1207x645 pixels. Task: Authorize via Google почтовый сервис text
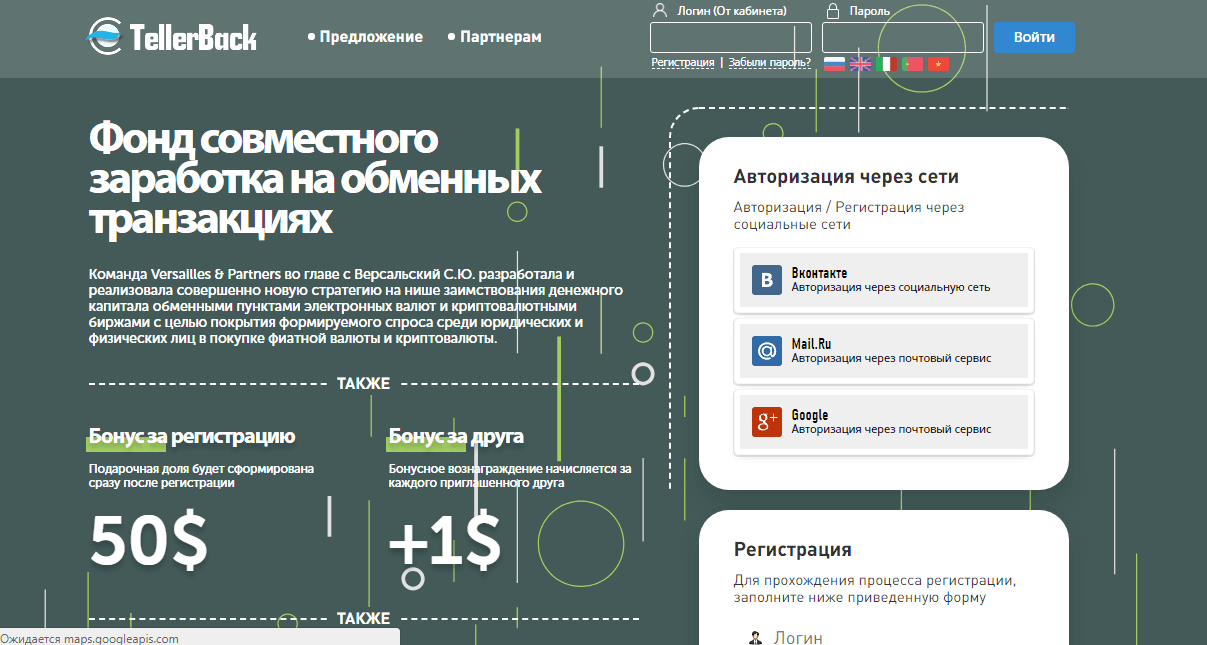(x=891, y=429)
